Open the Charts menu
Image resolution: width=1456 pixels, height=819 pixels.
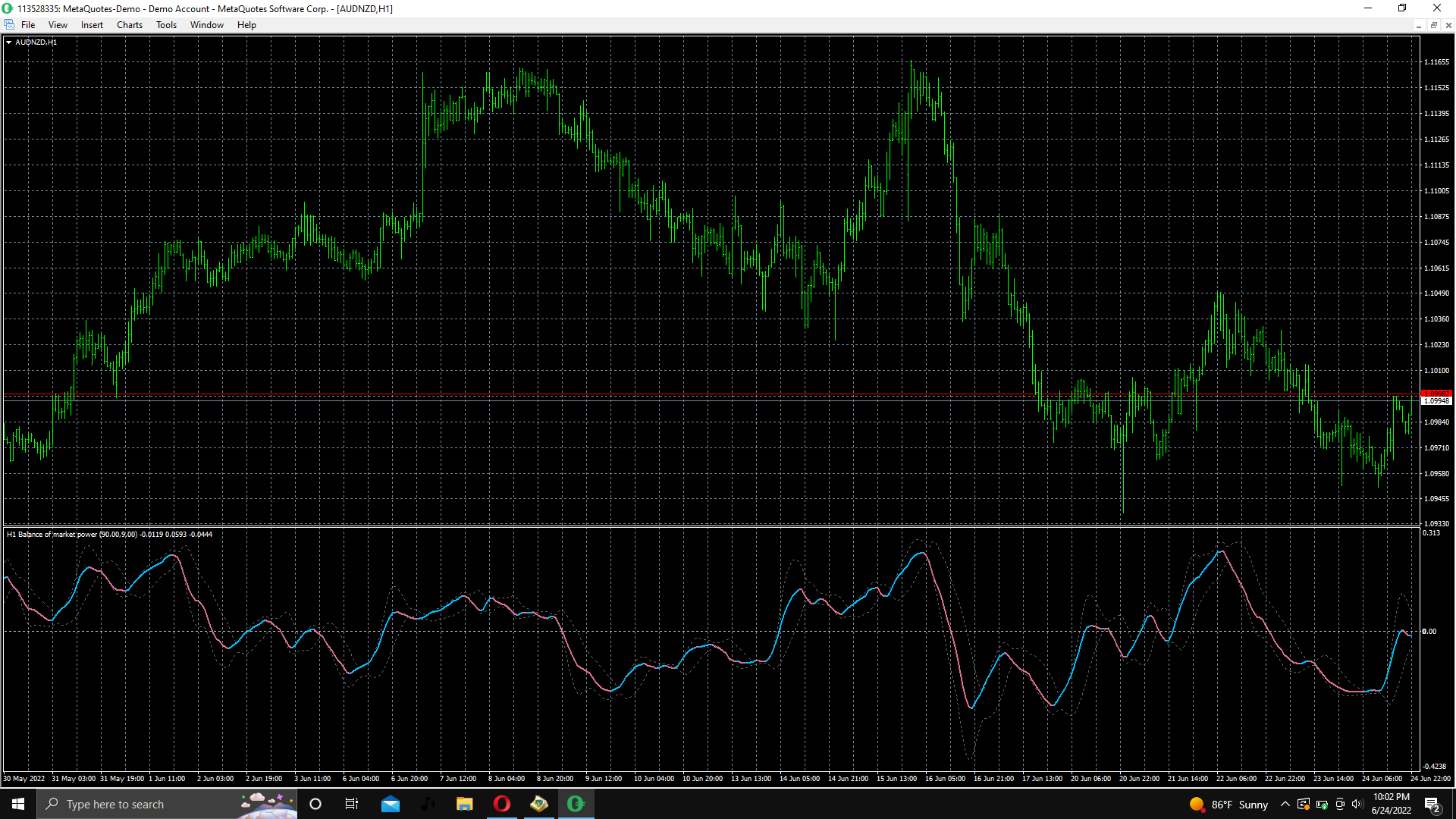(130, 25)
